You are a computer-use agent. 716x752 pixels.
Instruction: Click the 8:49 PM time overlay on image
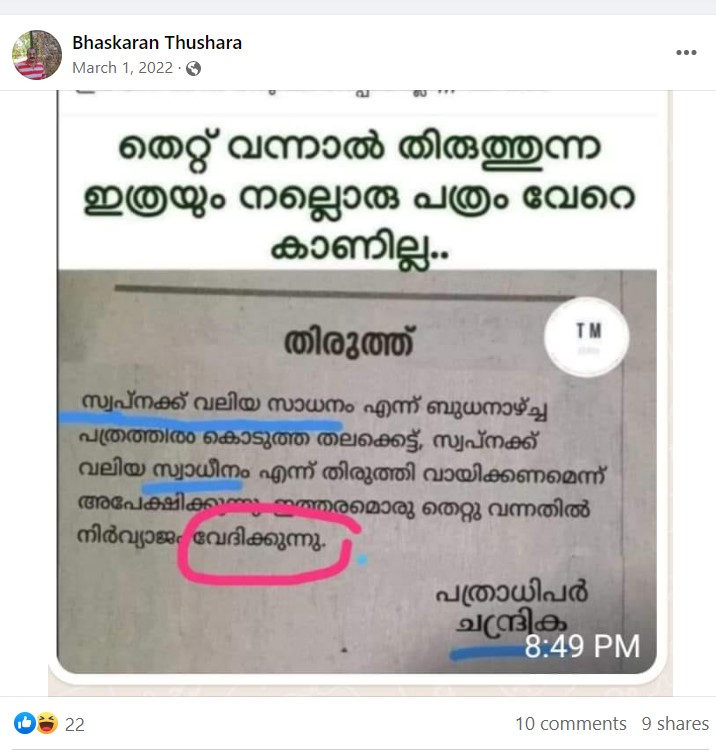click(582, 646)
